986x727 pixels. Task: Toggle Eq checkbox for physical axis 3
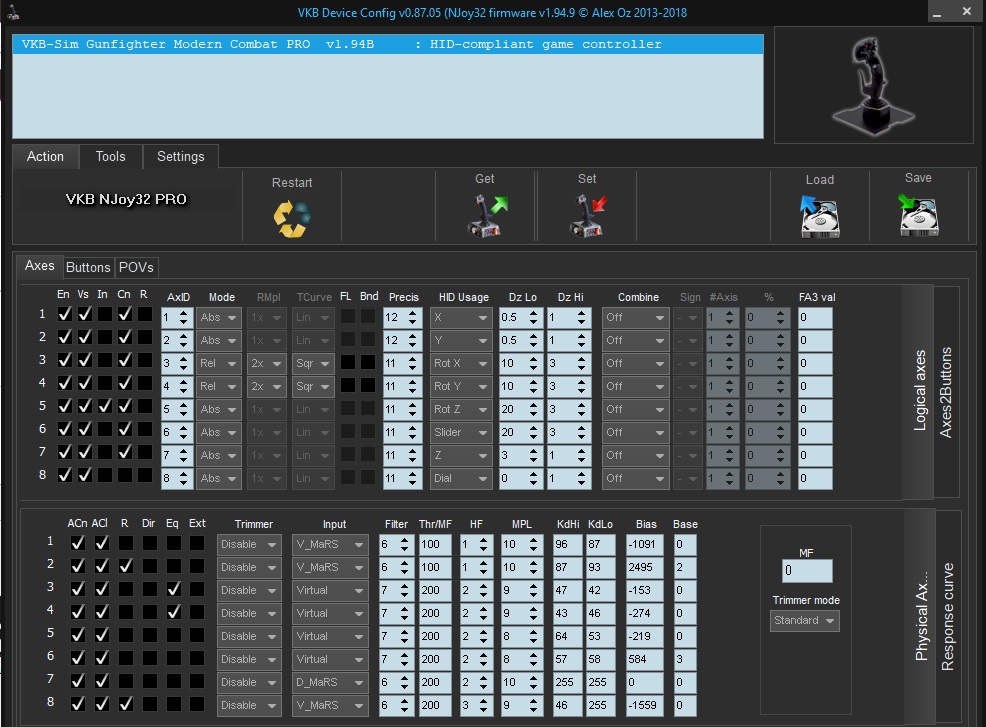(x=174, y=589)
